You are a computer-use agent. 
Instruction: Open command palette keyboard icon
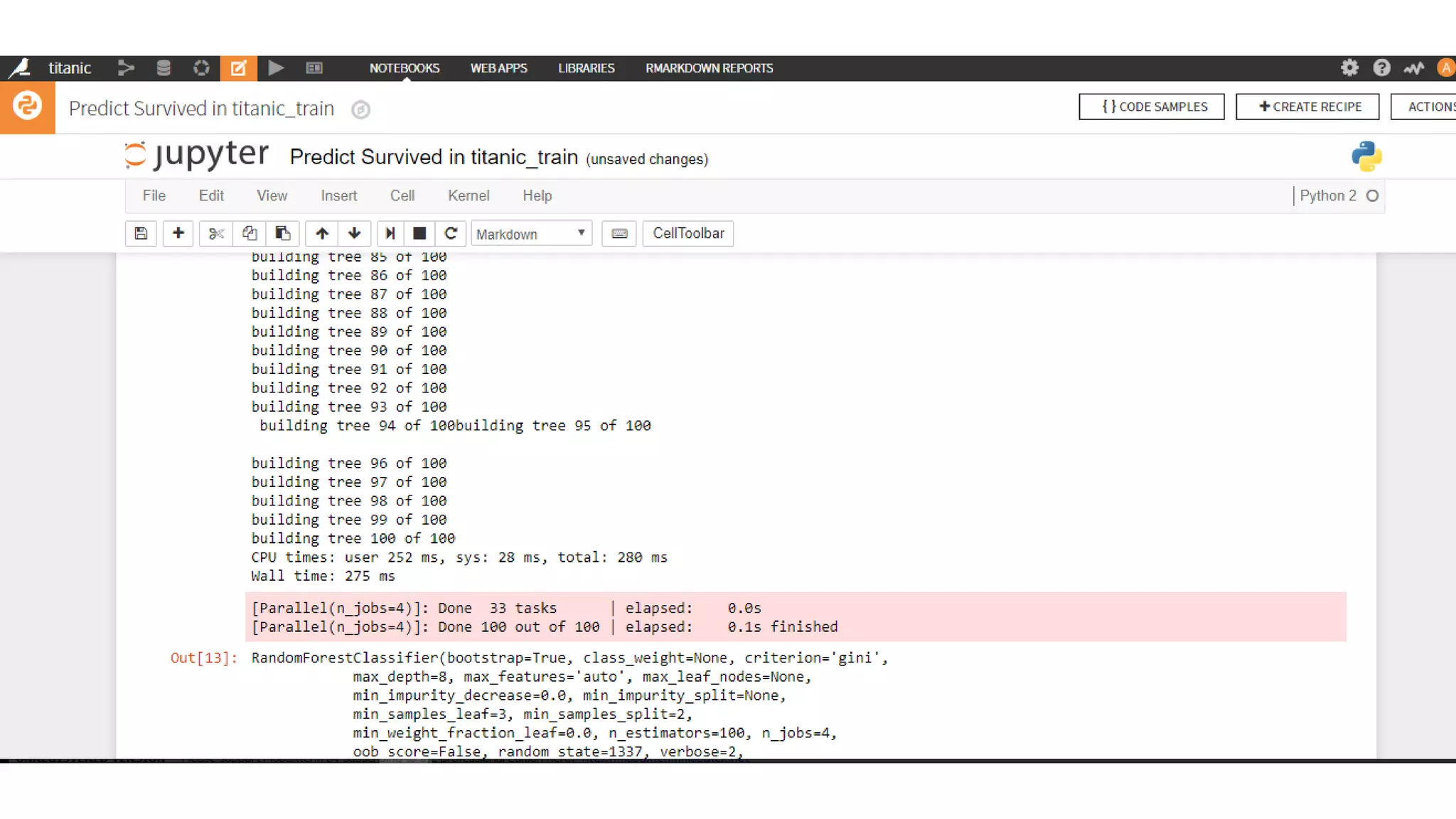click(619, 233)
